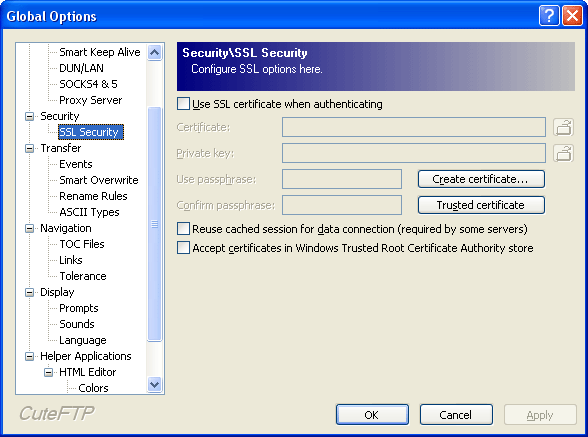
Task: Check Accept certificates in Windows Trusted Root store
Action: point(183,248)
